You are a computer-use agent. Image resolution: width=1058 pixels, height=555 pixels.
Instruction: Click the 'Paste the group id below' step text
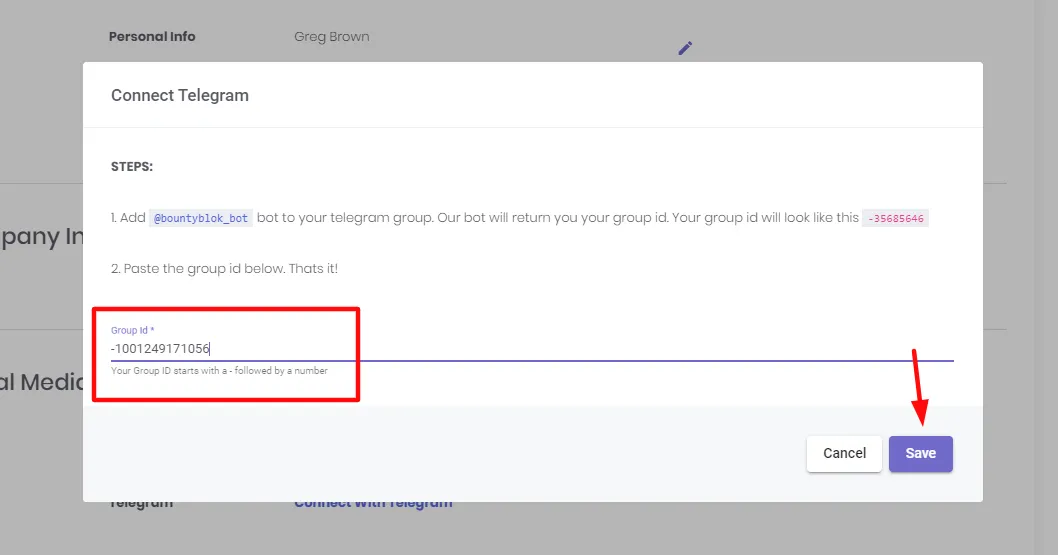pyautogui.click(x=224, y=268)
